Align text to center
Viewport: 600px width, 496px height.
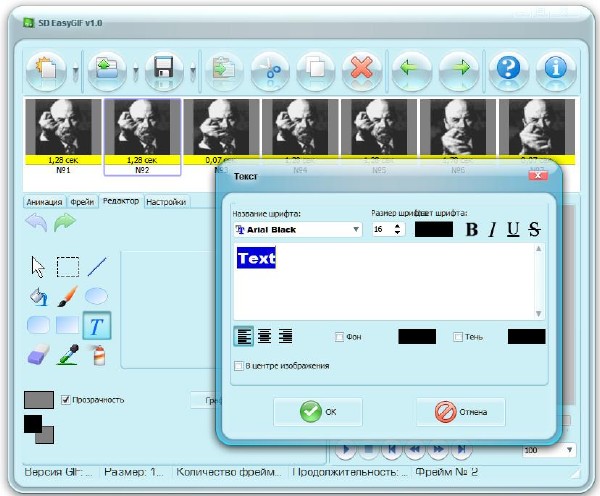click(265, 336)
